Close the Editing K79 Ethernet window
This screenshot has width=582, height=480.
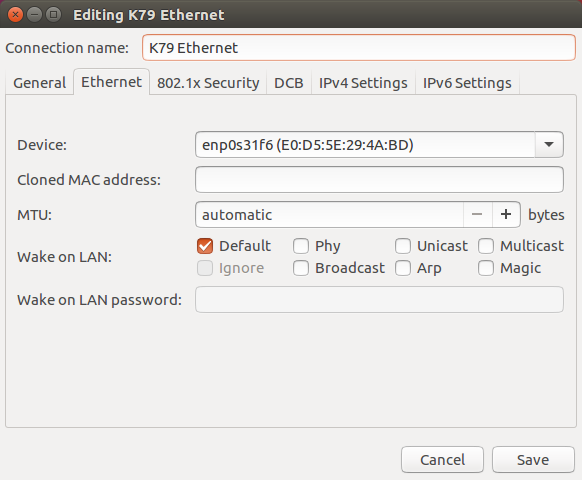click(15, 15)
